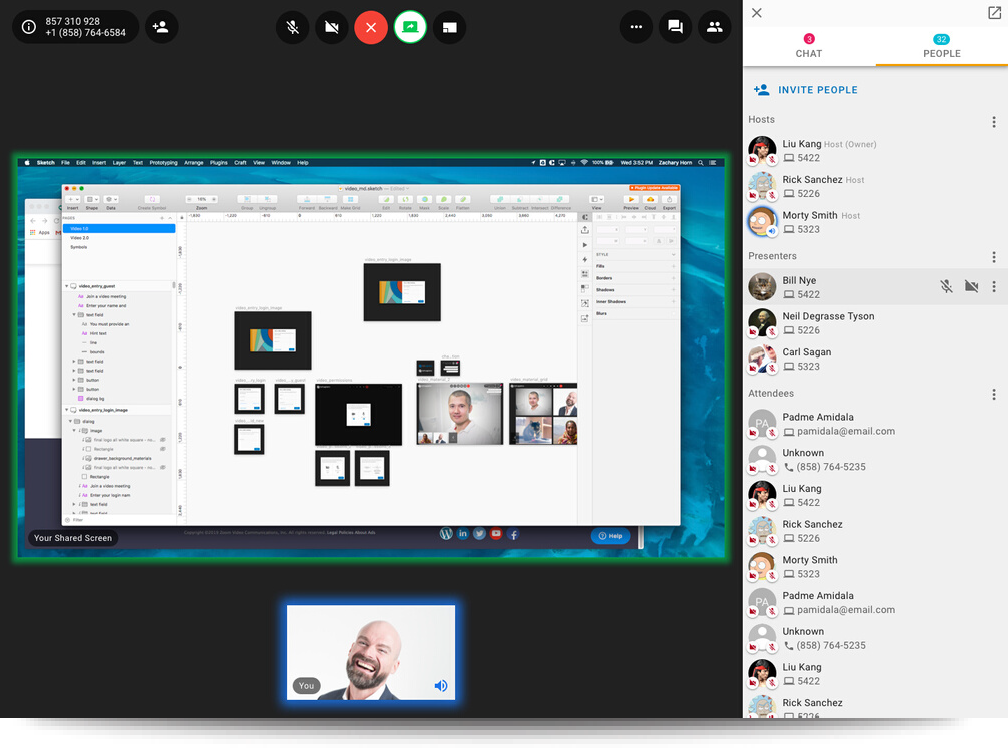Switch to the PEOPLE tab

(x=942, y=46)
